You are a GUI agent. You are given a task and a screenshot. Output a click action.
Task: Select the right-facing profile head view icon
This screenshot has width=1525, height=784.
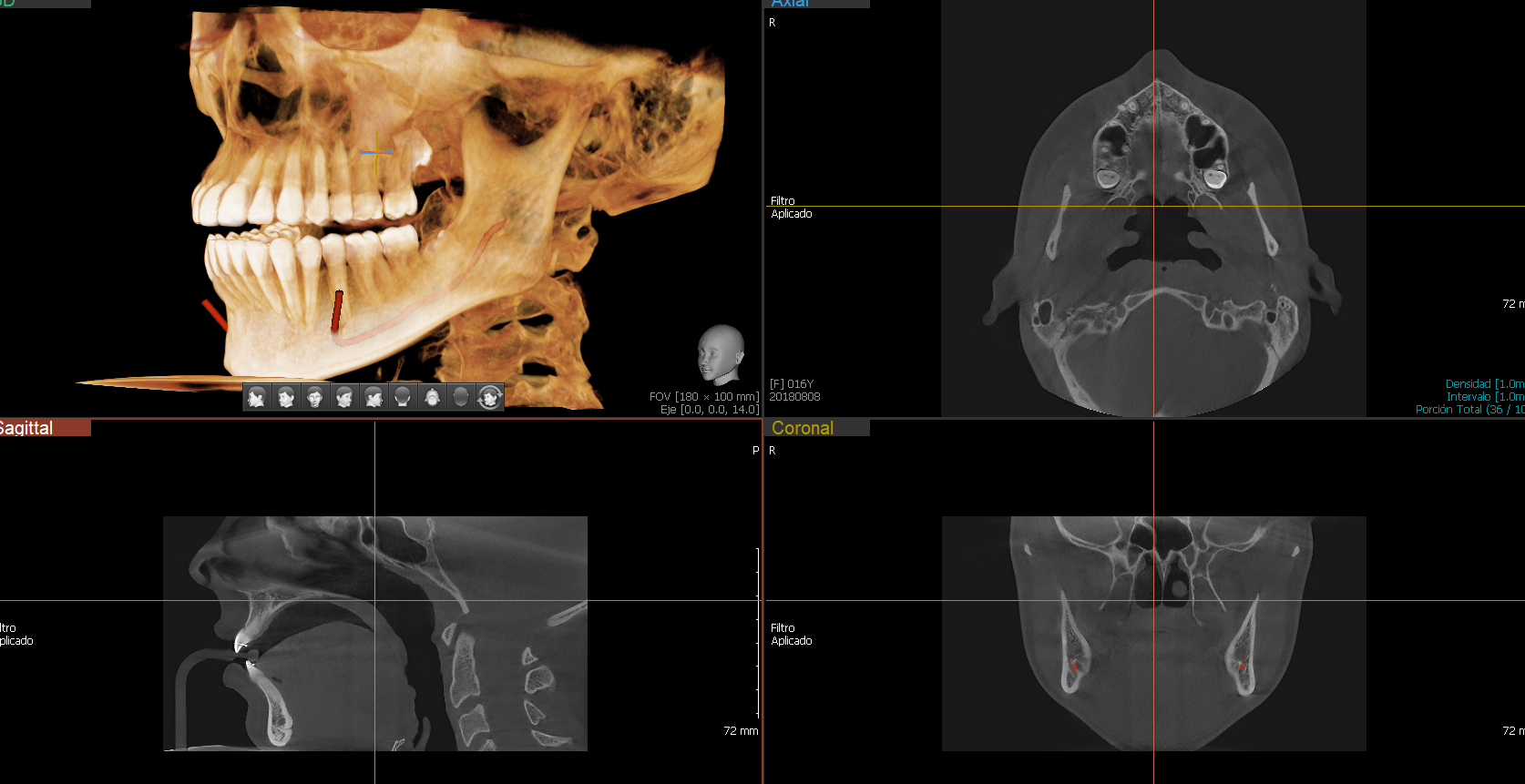coord(374,397)
